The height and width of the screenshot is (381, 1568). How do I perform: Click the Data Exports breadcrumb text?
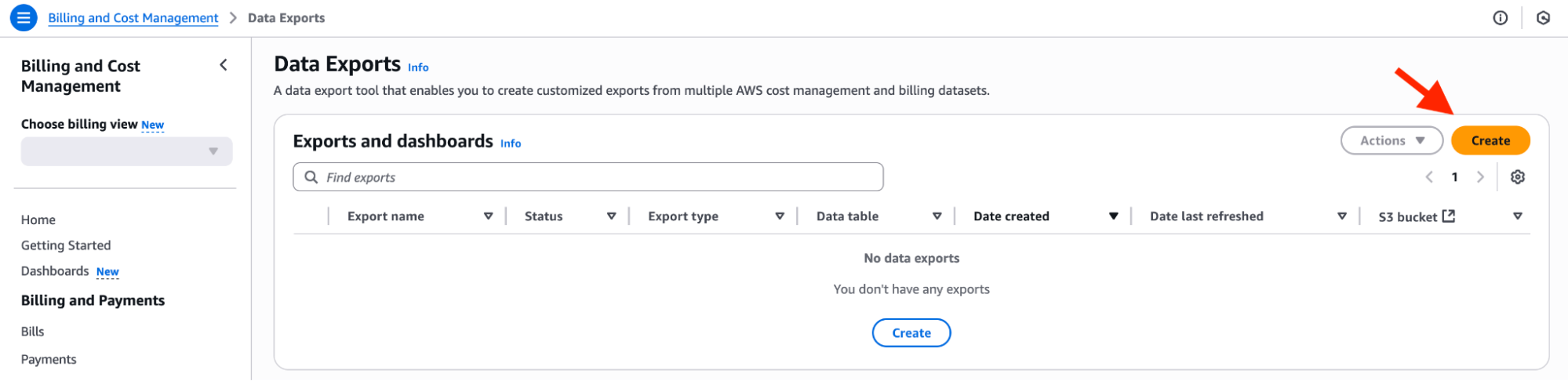(x=286, y=18)
